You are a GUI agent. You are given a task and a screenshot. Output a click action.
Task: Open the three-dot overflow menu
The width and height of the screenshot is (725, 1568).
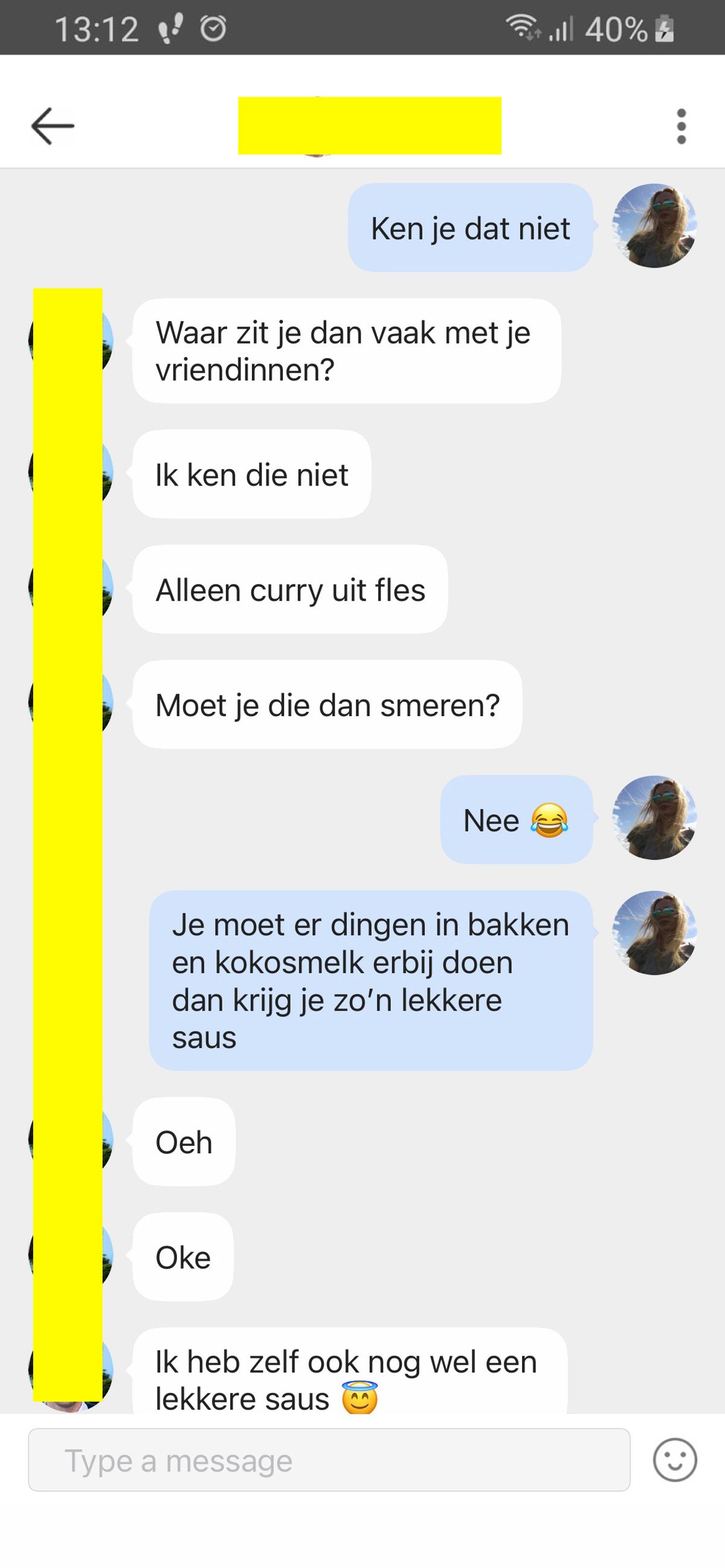pos(681,127)
